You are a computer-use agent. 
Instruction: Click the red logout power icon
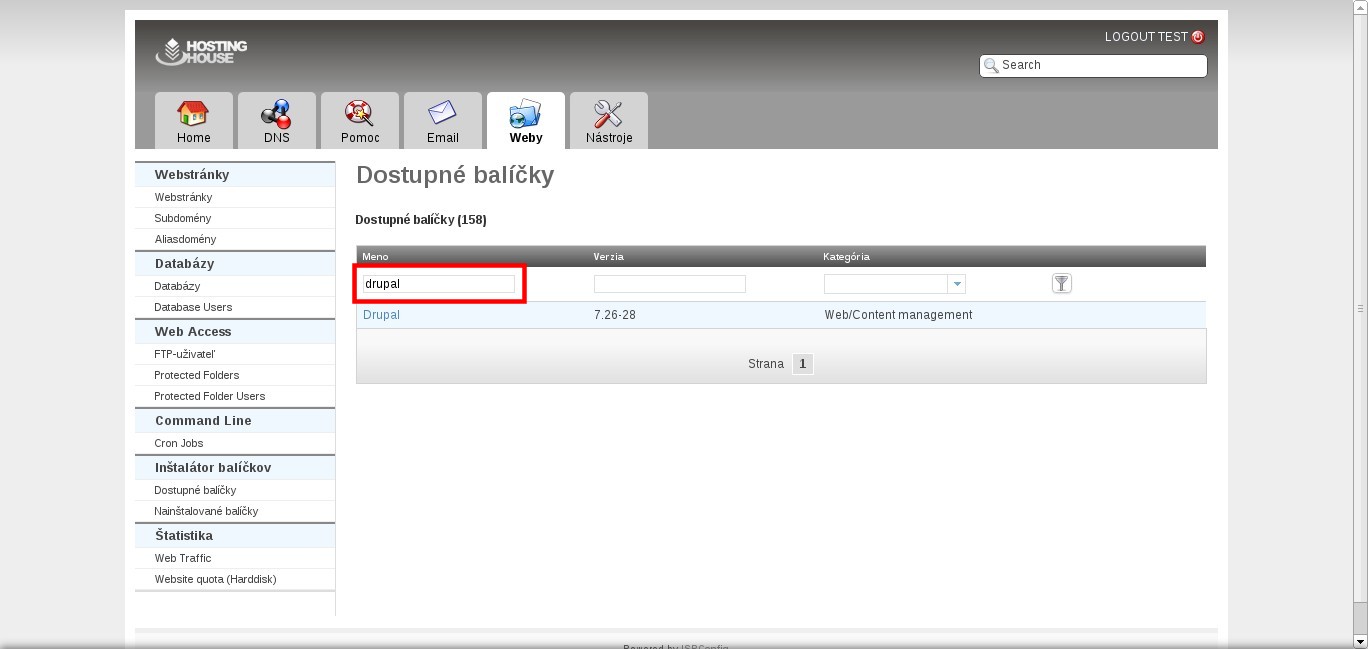coord(1198,37)
